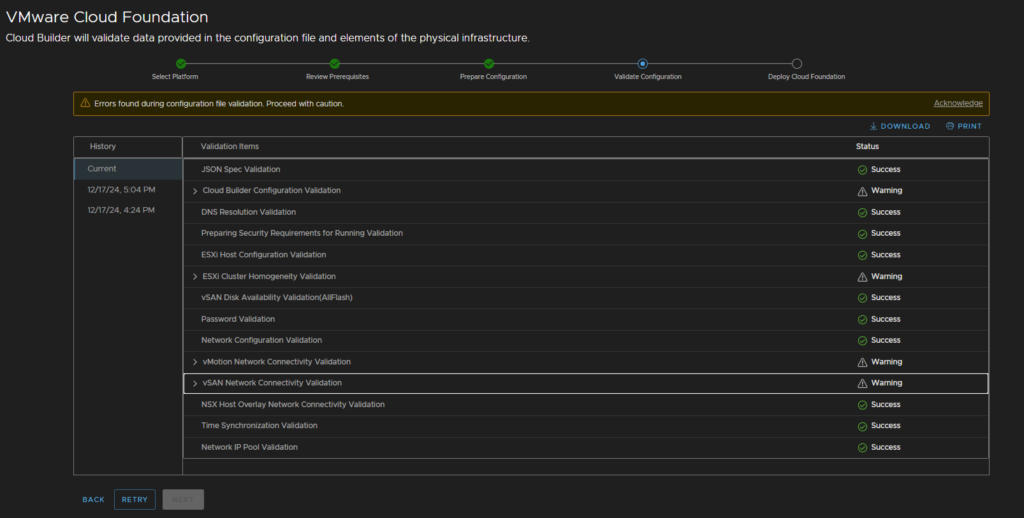Click RETRY to rerun validation
1024x518 pixels.
point(135,500)
